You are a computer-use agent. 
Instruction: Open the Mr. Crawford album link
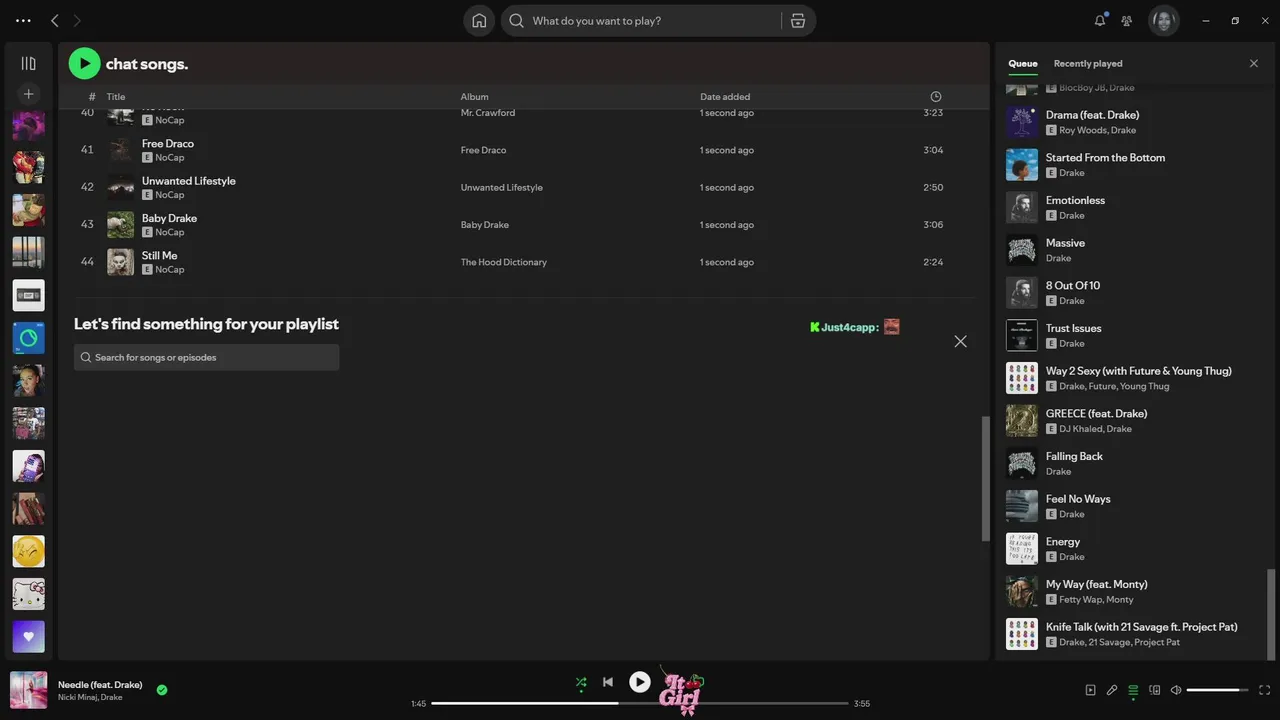coord(487,113)
